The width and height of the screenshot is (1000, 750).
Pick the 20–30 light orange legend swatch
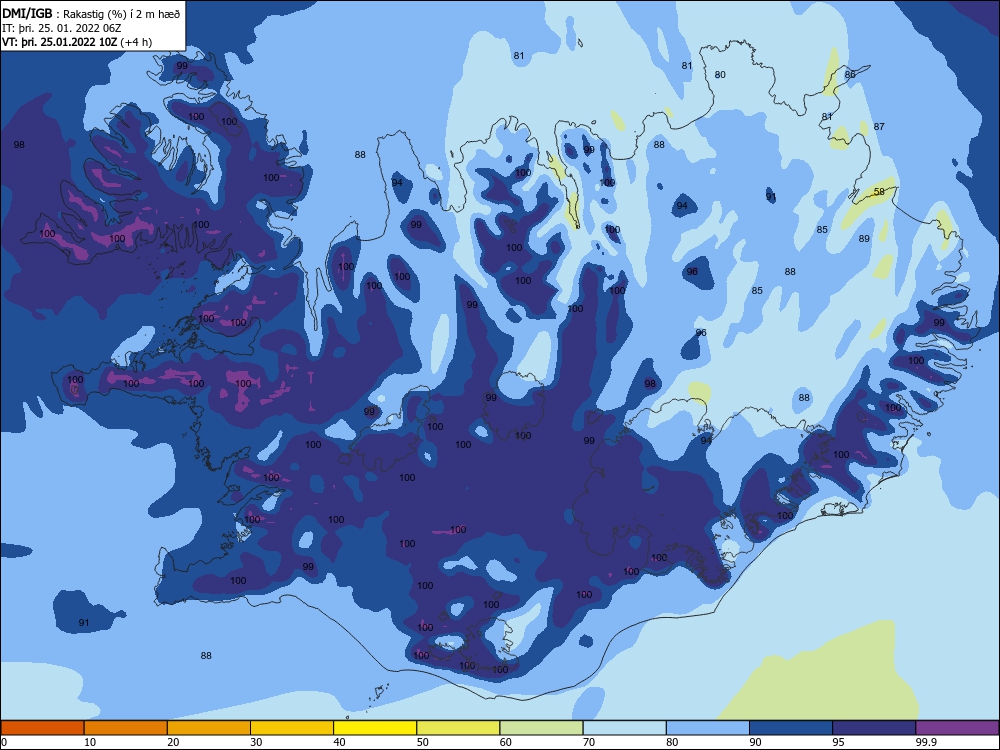coord(209,728)
